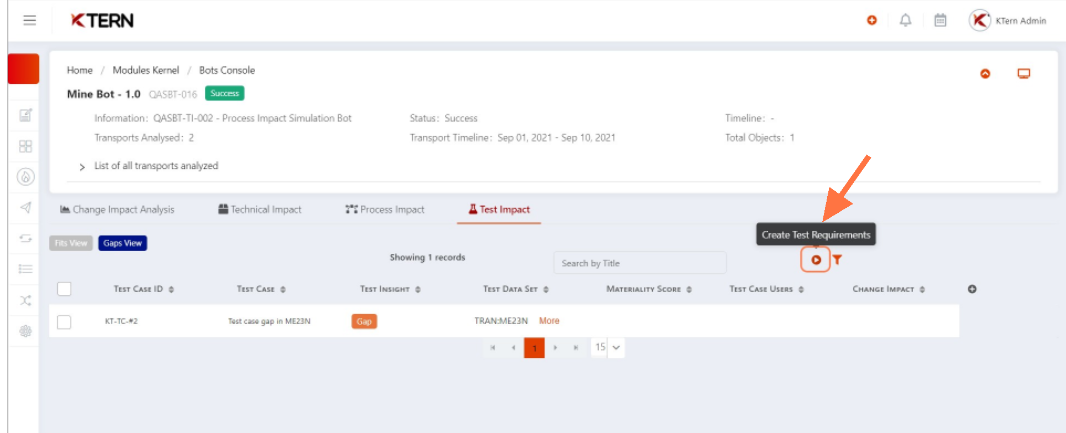Add column with plus circle icon
The width and height of the screenshot is (1066, 433).
pos(972,289)
